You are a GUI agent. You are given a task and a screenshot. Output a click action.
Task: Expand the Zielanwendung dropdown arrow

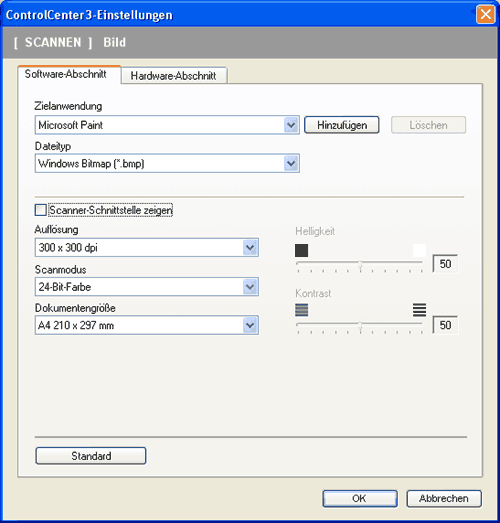click(291, 125)
